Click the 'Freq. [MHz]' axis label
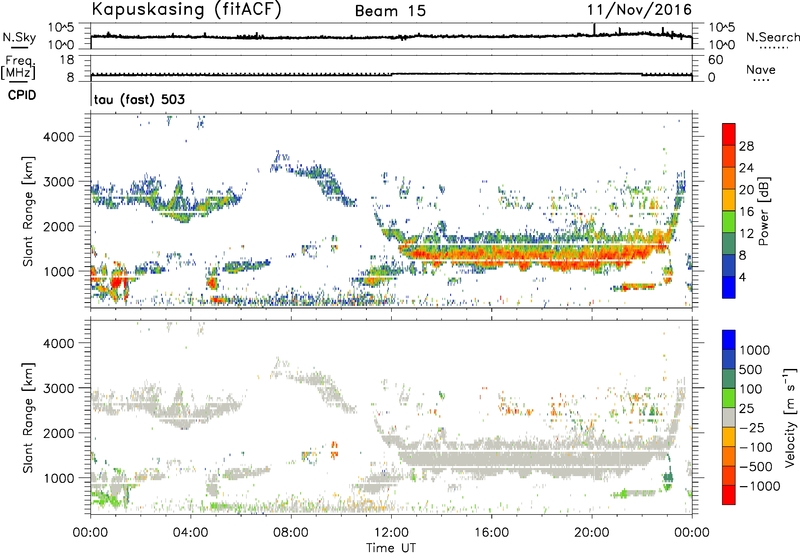Image resolution: width=800 pixels, height=554 pixels. tap(18, 68)
